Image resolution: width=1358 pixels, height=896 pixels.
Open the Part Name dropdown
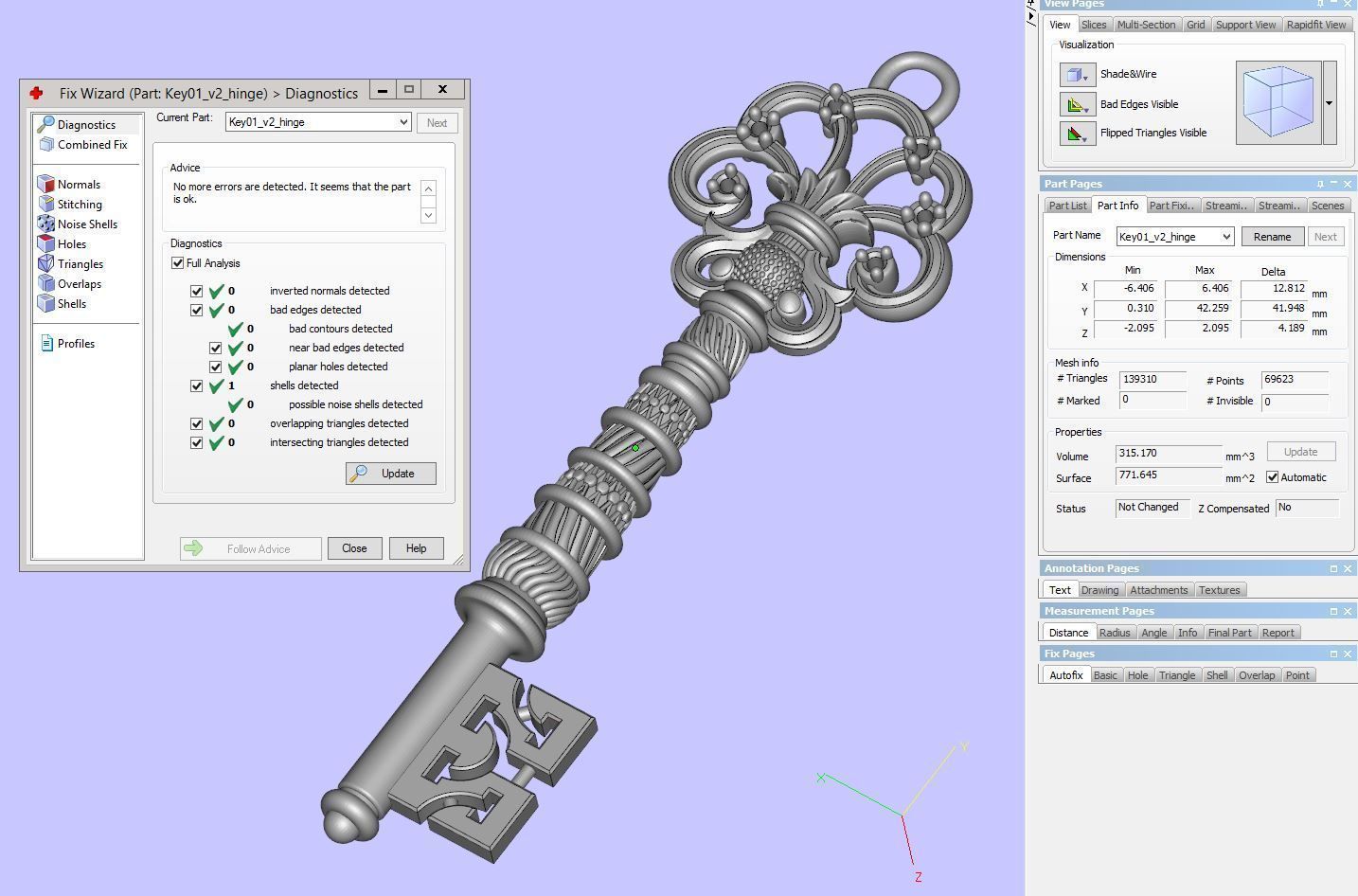click(1225, 237)
